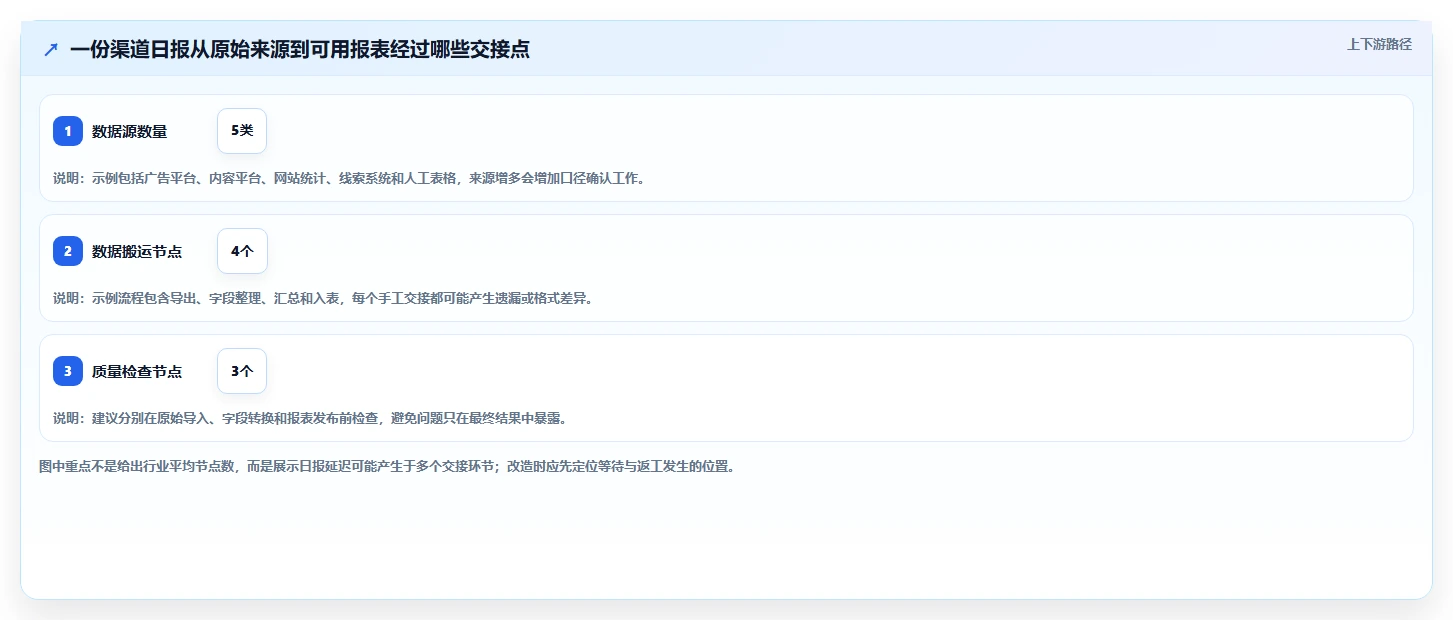Viewport: 1453px width, 620px height.
Task: Click the arrow icon beside the title
Action: pos(51,49)
